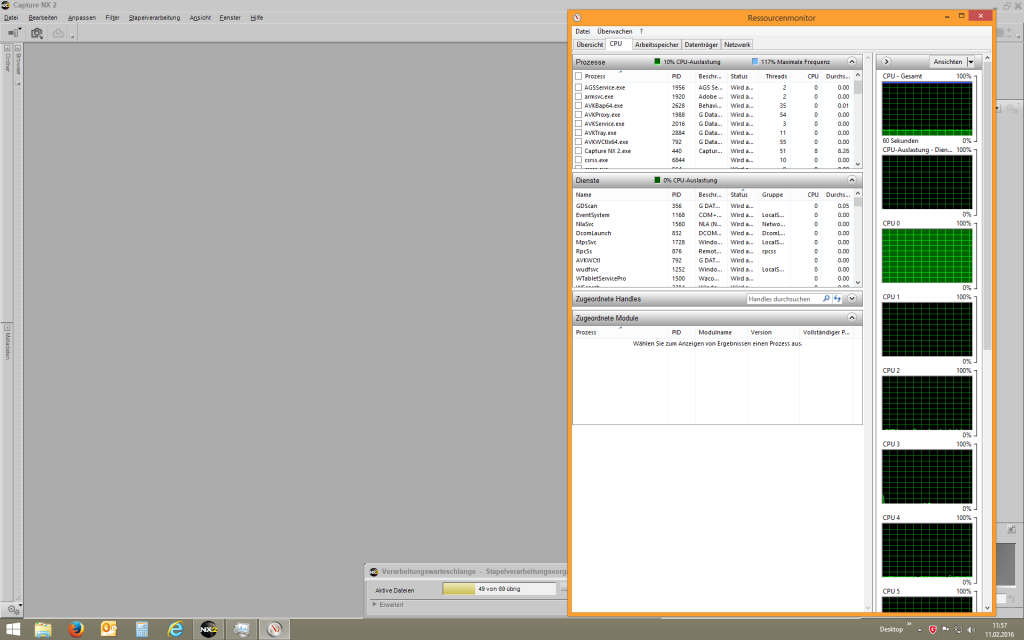The width and height of the screenshot is (1024, 640).
Task: Open the workspace selector toolbar icon
Action: click(14, 33)
